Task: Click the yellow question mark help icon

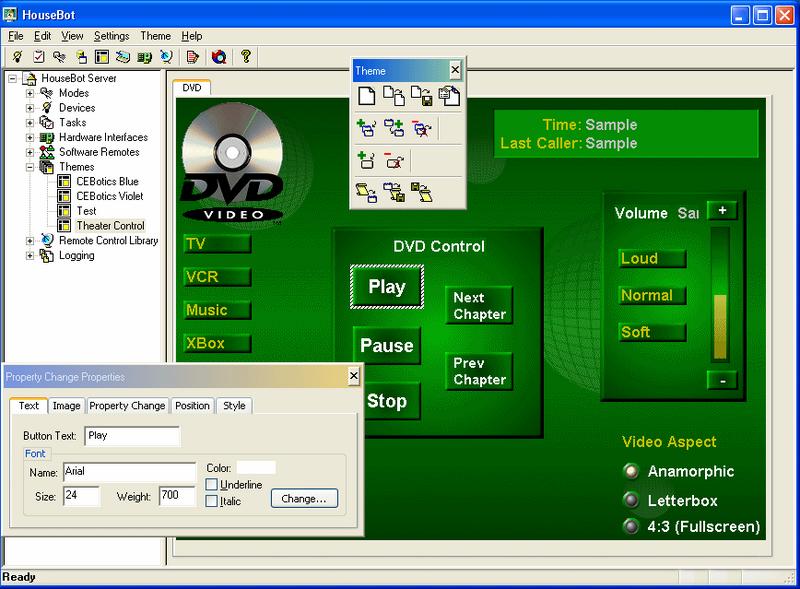Action: tap(246, 56)
